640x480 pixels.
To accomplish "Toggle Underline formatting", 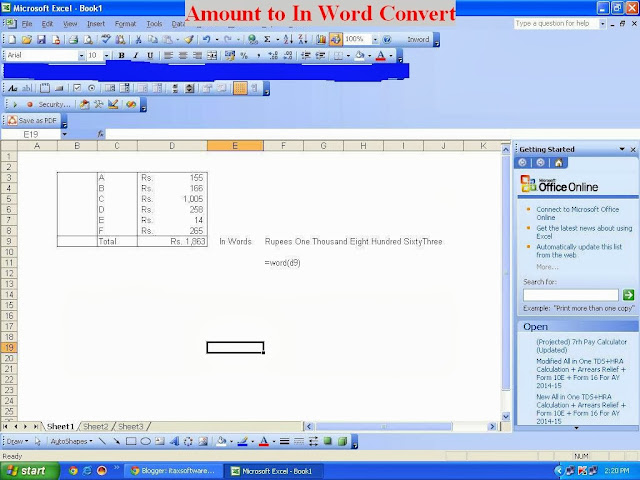I will [150, 56].
